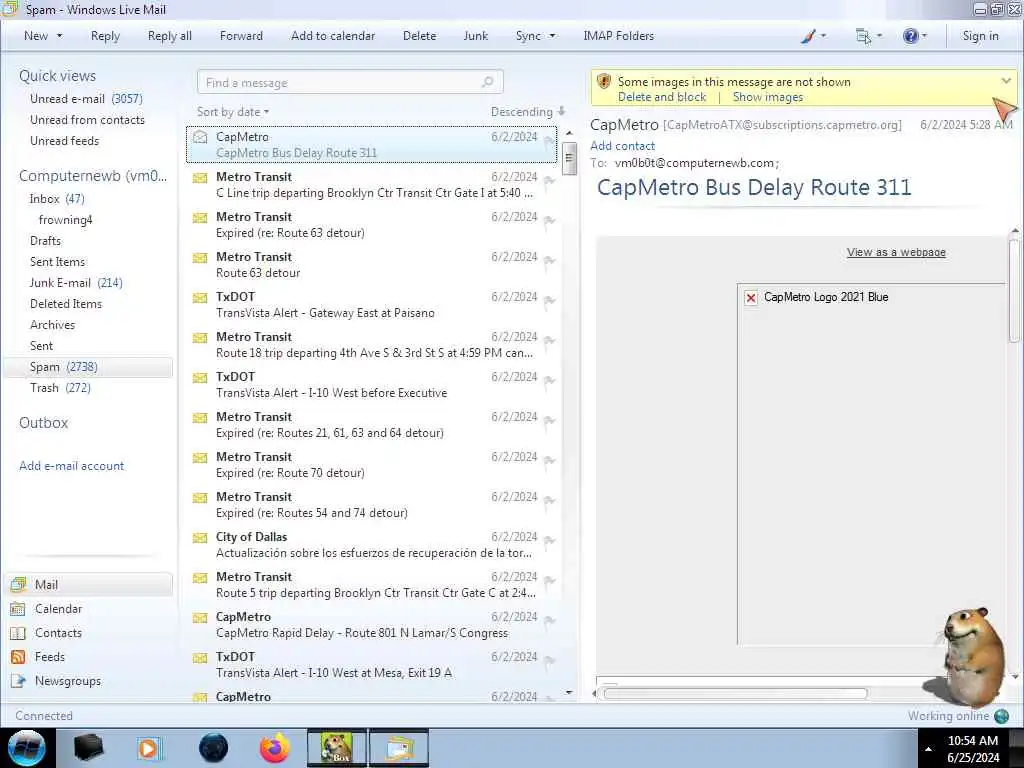Toggle flag on C Line trip Brooklyn Ctr message
Viewport: 1024px width, 768px height.
point(549,181)
